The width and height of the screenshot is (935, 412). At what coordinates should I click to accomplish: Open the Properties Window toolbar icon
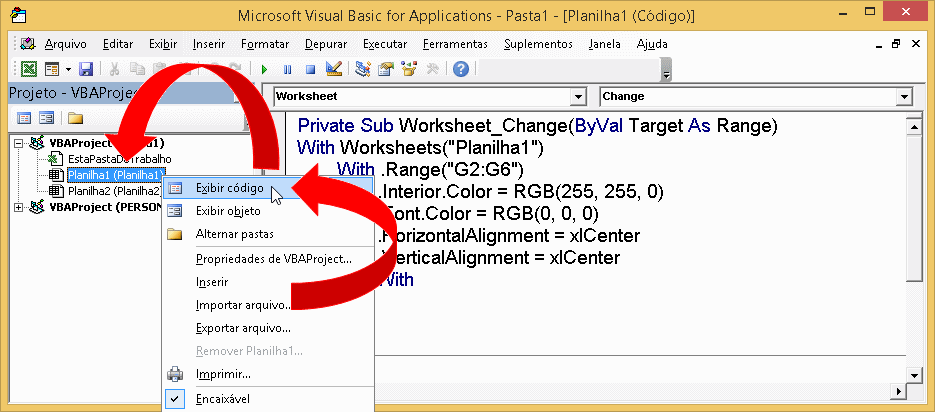386,69
